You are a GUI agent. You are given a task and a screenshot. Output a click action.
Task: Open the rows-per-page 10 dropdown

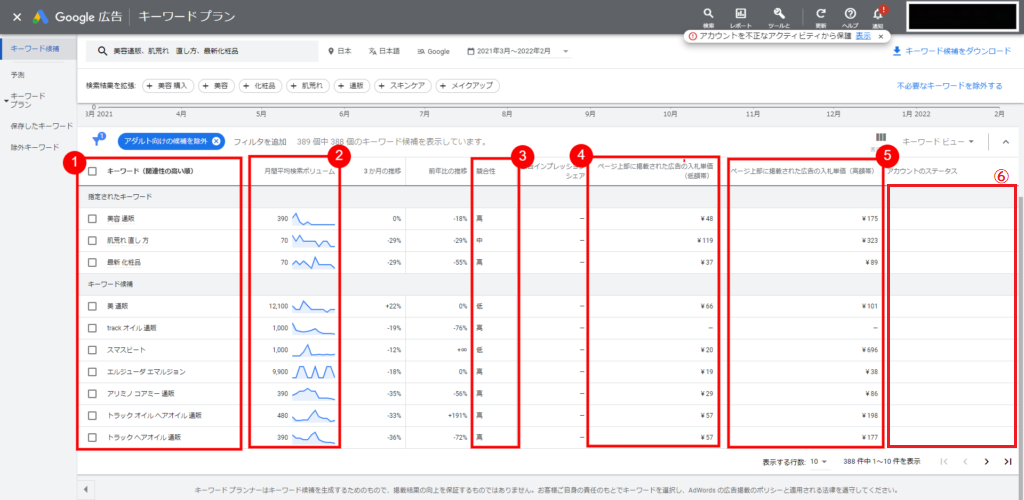[819, 461]
